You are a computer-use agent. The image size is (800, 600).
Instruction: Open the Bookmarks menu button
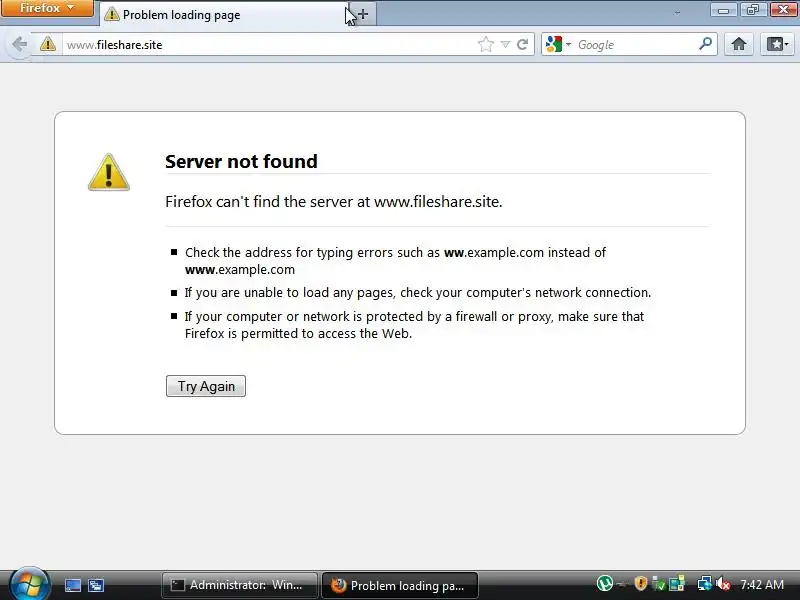click(x=777, y=44)
